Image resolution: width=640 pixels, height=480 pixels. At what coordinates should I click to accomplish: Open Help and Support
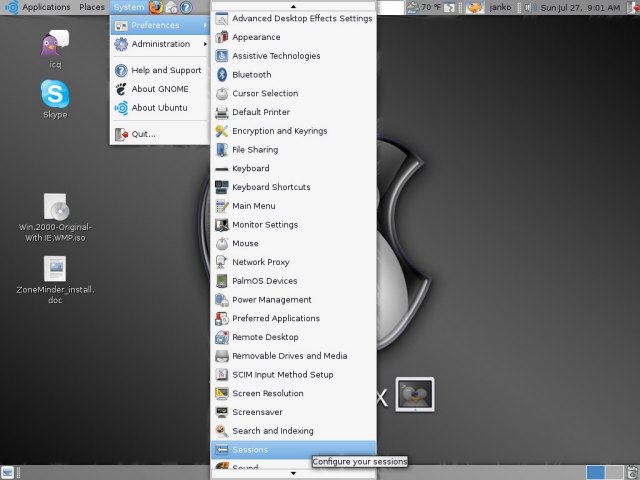[x=160, y=71]
